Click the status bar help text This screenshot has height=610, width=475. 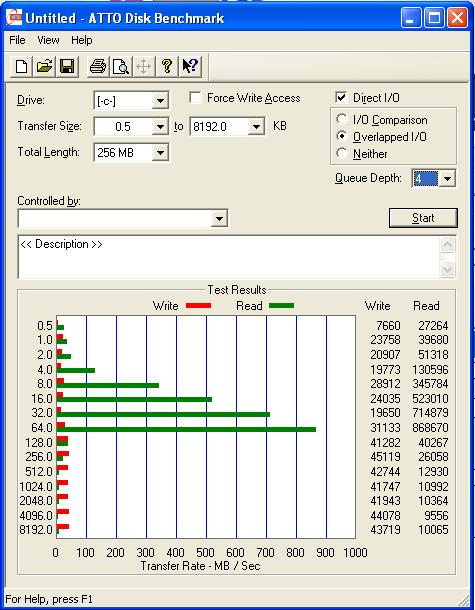pos(49,599)
